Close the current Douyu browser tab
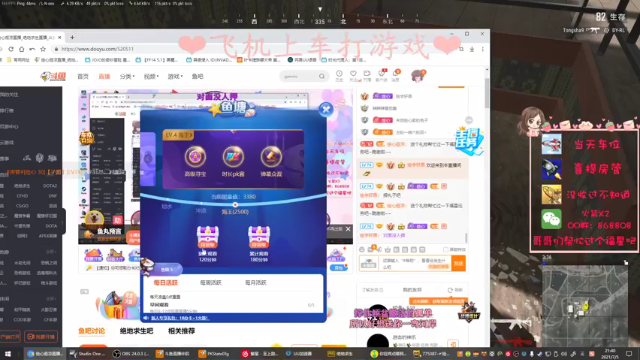640x360 pixels. (x=60, y=37)
